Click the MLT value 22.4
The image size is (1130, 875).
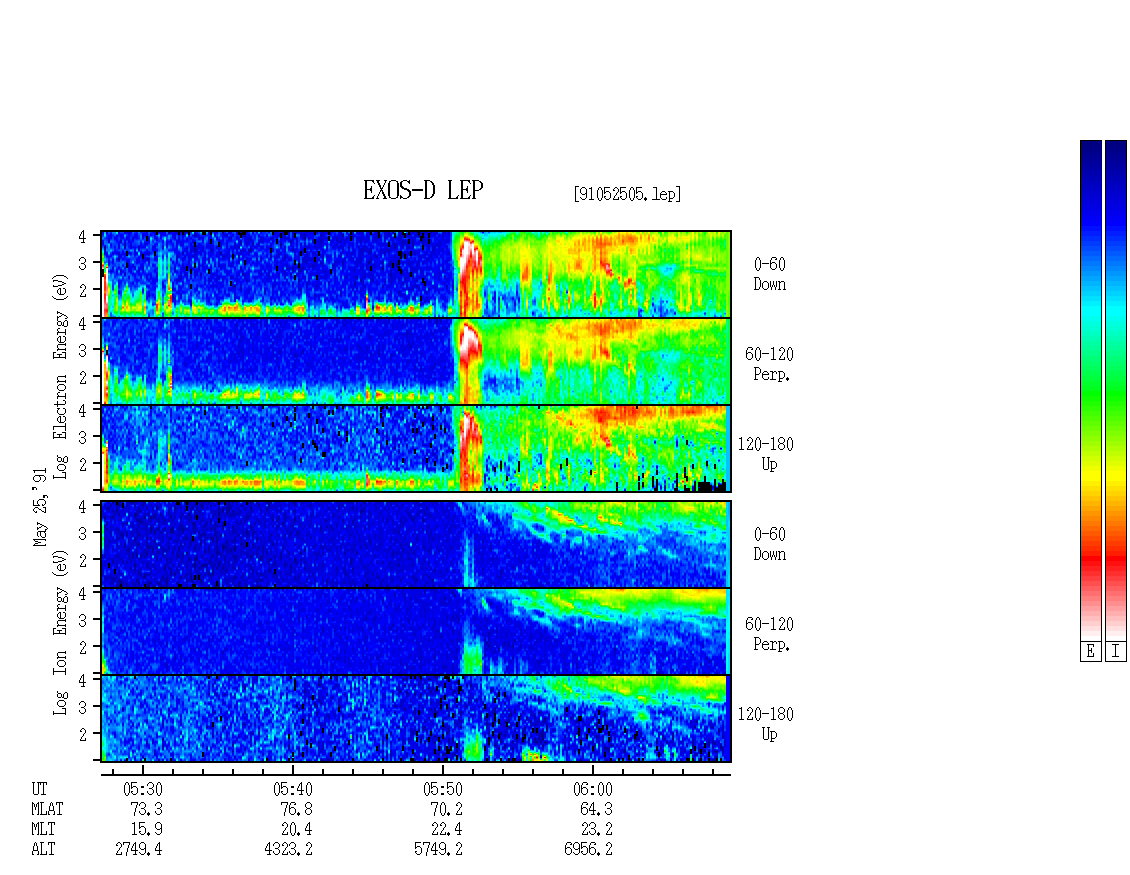coord(446,830)
